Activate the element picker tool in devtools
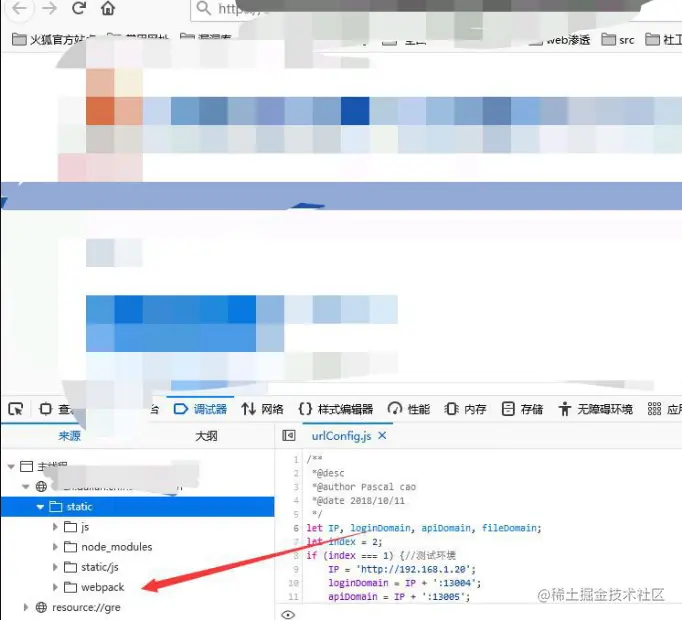The image size is (682, 620). (x=16, y=409)
